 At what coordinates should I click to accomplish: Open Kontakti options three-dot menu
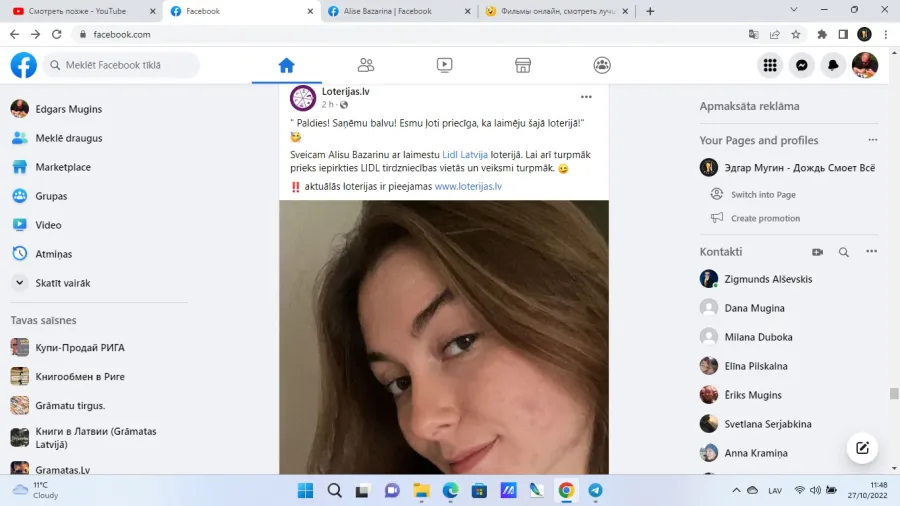pyautogui.click(x=871, y=251)
